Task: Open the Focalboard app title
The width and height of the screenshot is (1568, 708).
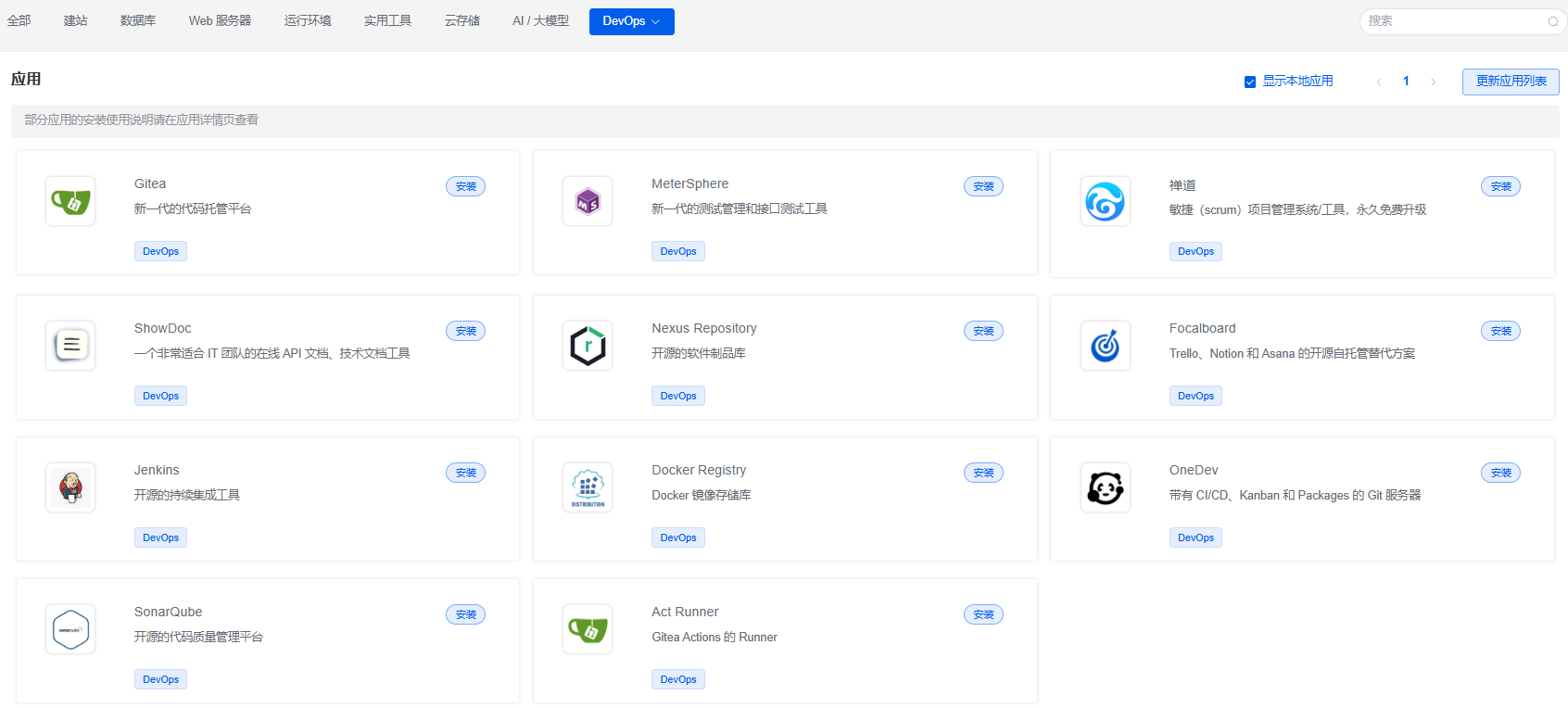Action: pos(1203,328)
